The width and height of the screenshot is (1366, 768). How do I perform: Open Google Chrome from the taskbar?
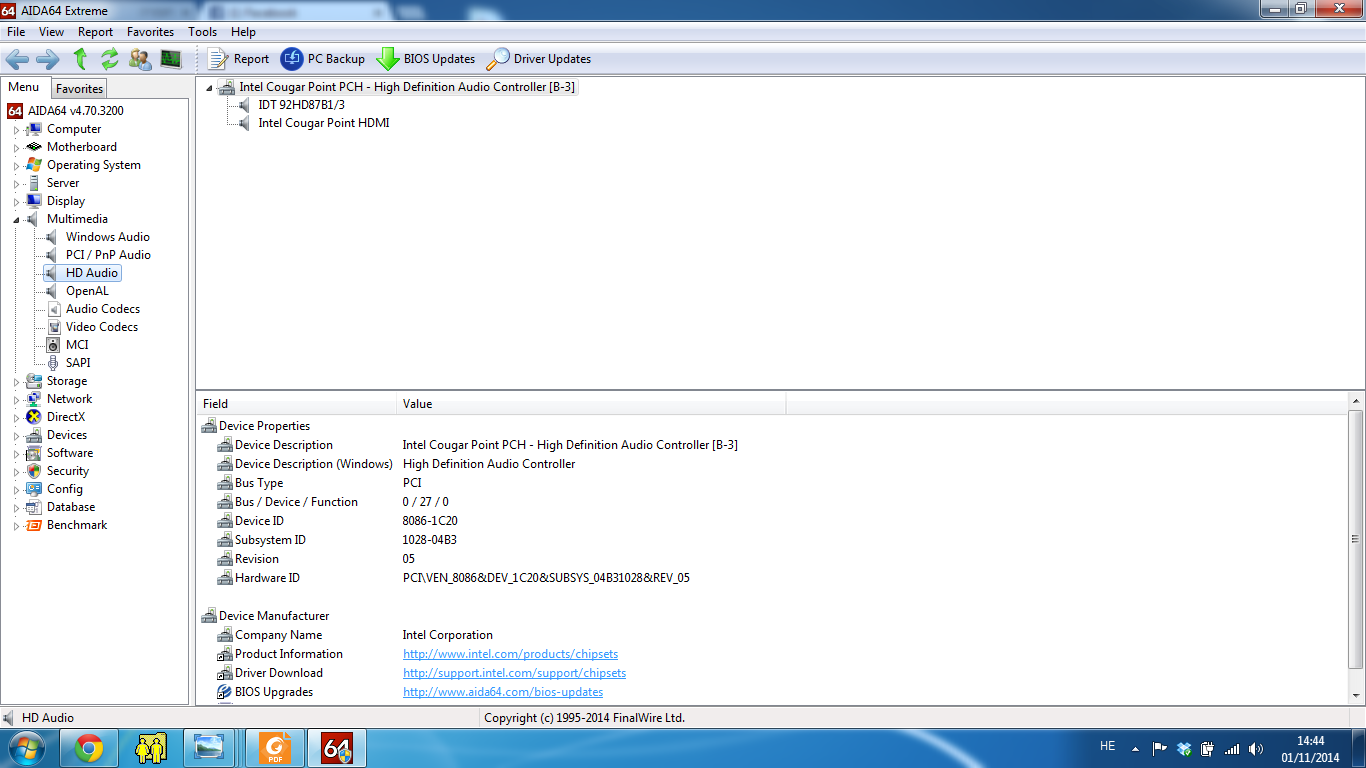(88, 747)
